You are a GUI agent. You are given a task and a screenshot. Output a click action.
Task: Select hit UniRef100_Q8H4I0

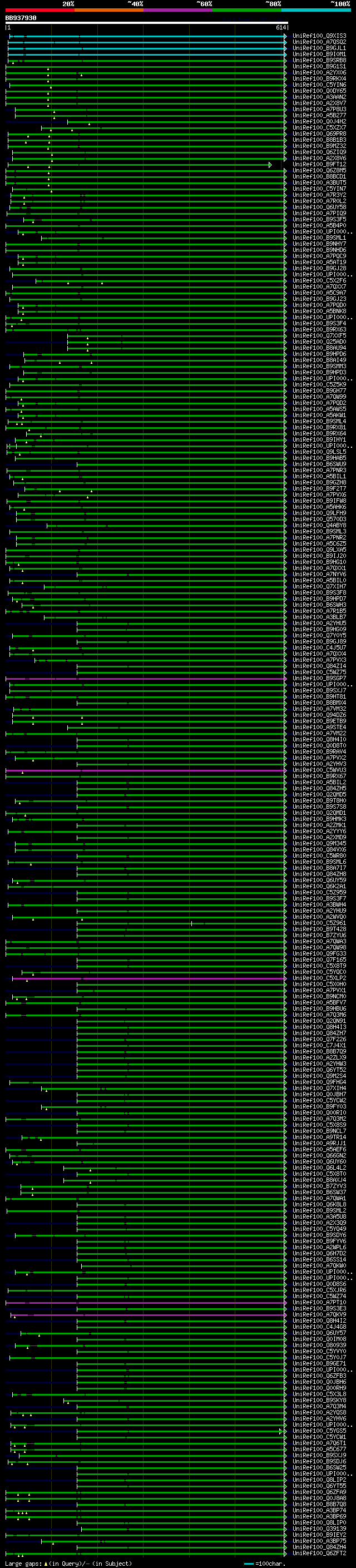click(319, 739)
